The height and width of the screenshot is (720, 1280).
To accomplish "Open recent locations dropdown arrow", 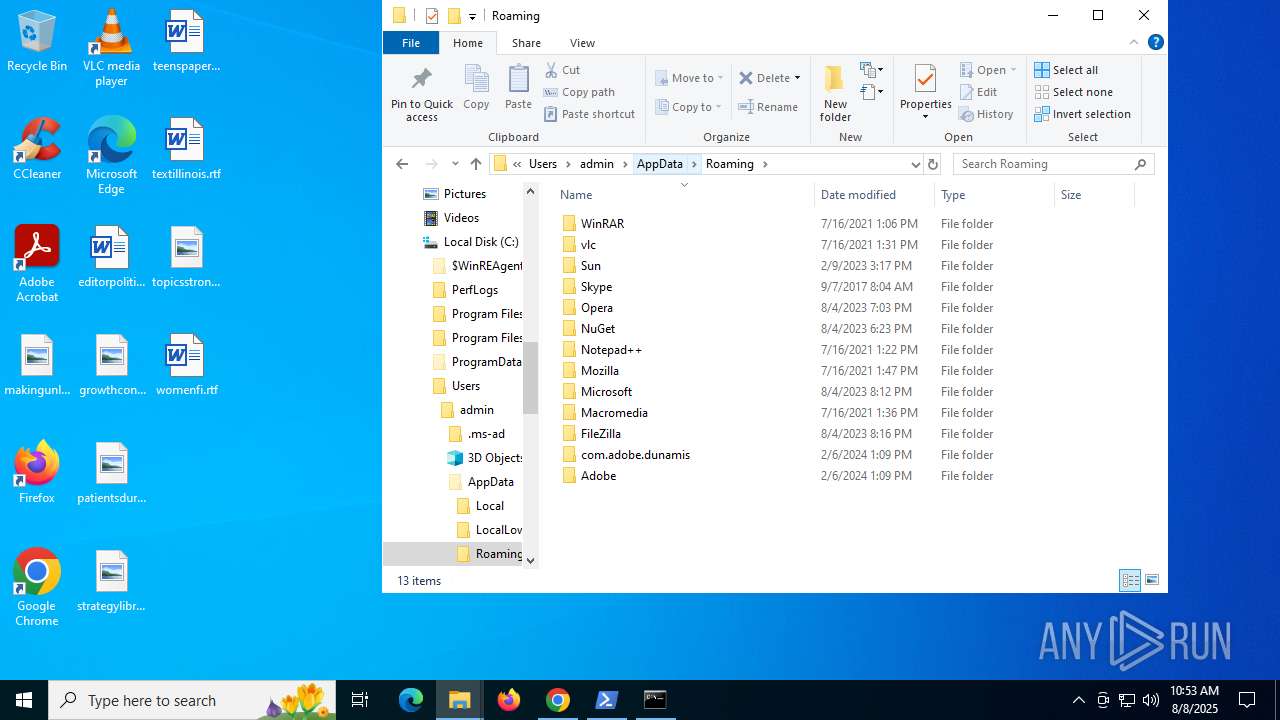I will 455,164.
